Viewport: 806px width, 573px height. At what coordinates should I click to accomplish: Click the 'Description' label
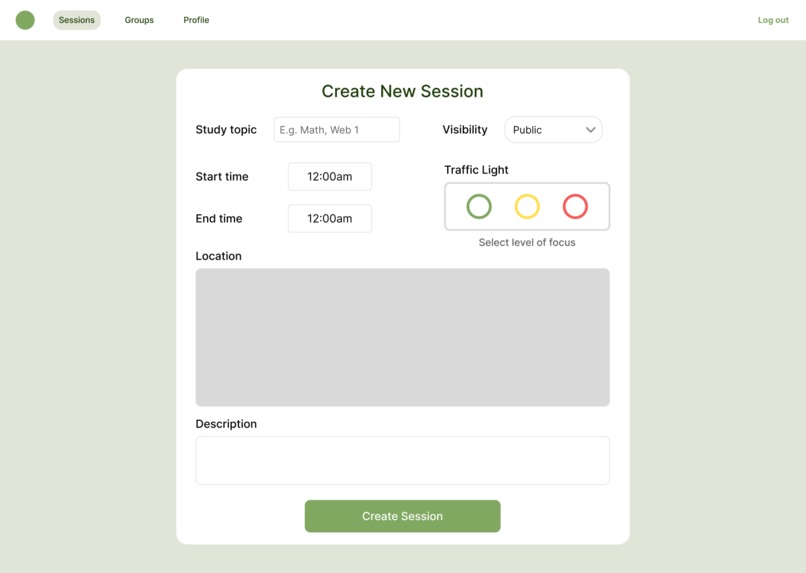[226, 424]
